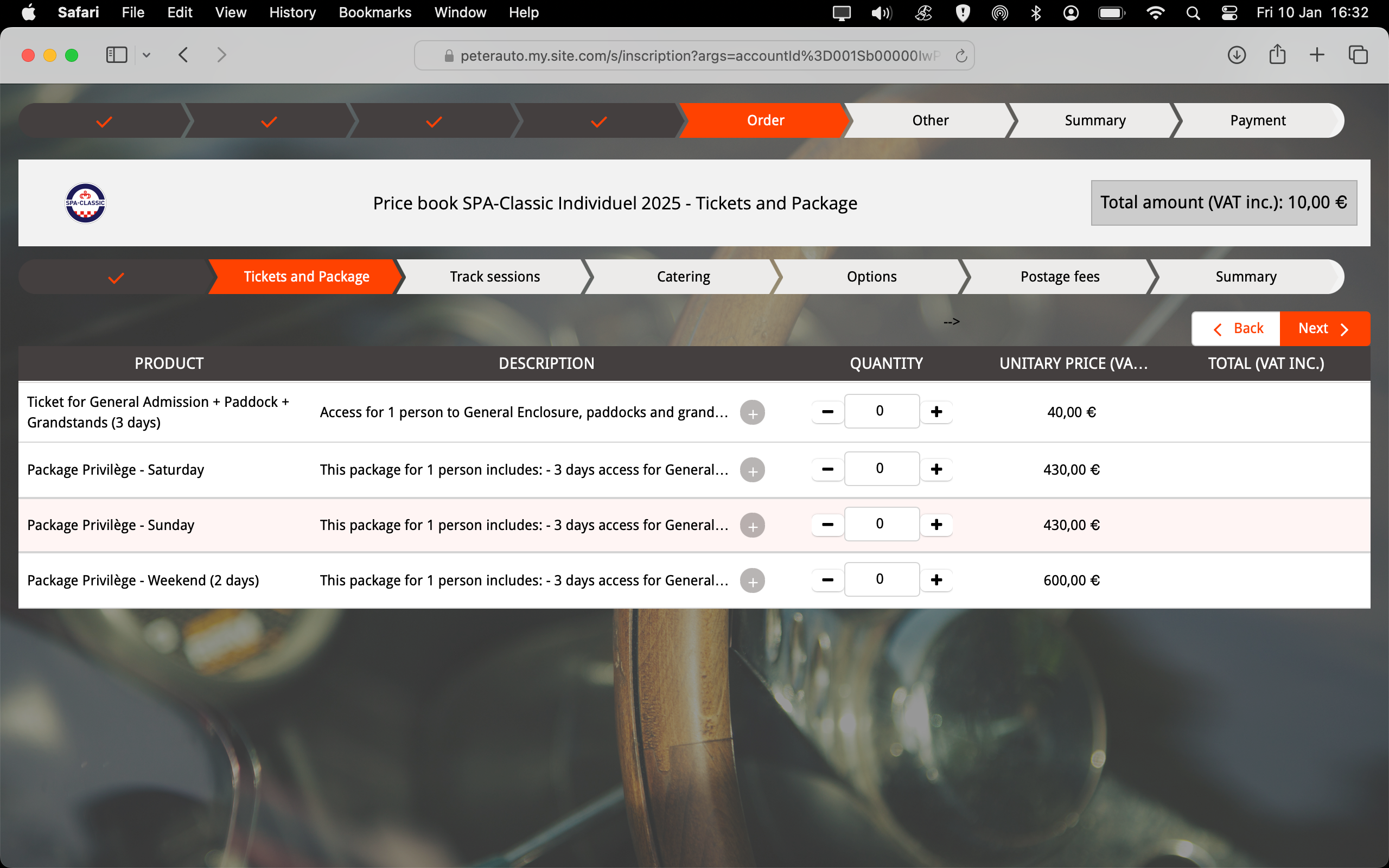This screenshot has width=1389, height=868.
Task: Increase the Package Privilège Sunday quantity
Action: click(x=936, y=524)
